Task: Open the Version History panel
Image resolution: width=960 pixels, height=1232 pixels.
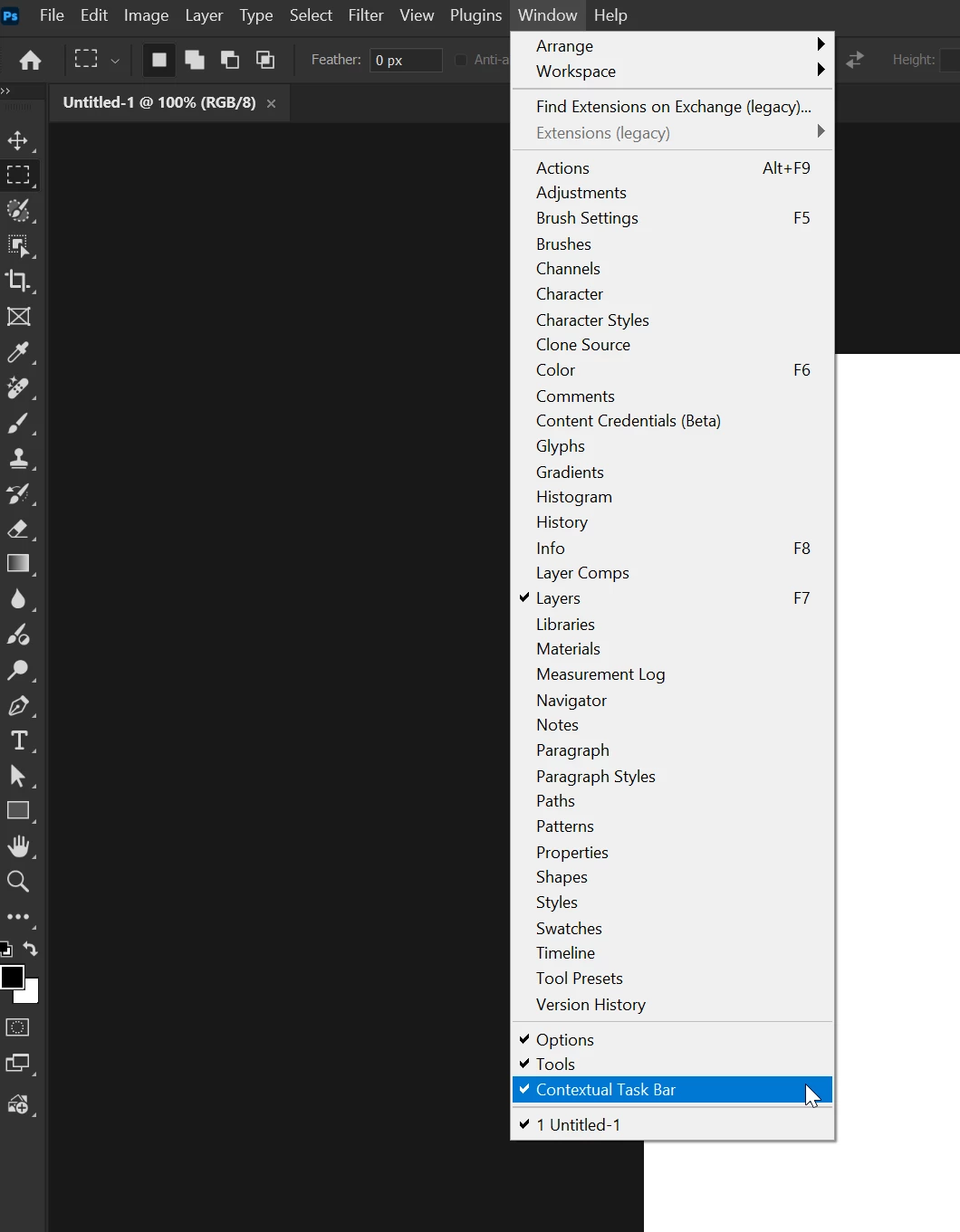Action: point(672,1005)
